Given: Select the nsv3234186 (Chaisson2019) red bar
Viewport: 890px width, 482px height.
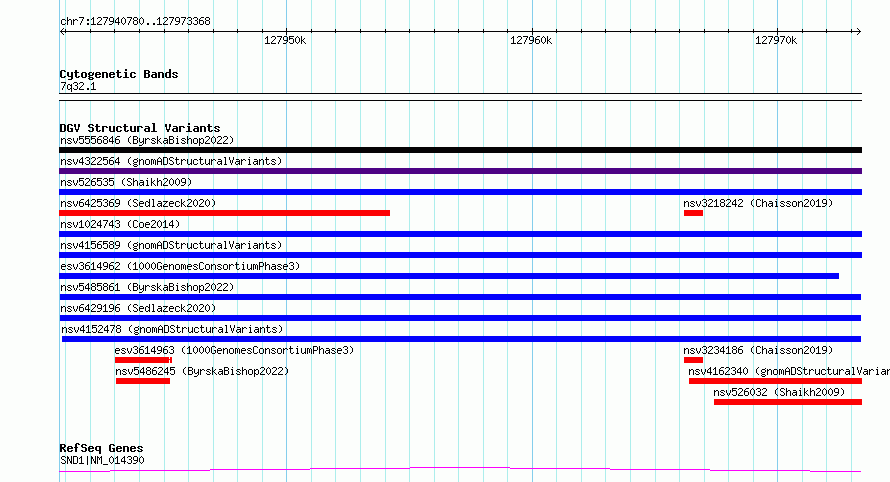Looking at the screenshot, I should click(x=693, y=360).
